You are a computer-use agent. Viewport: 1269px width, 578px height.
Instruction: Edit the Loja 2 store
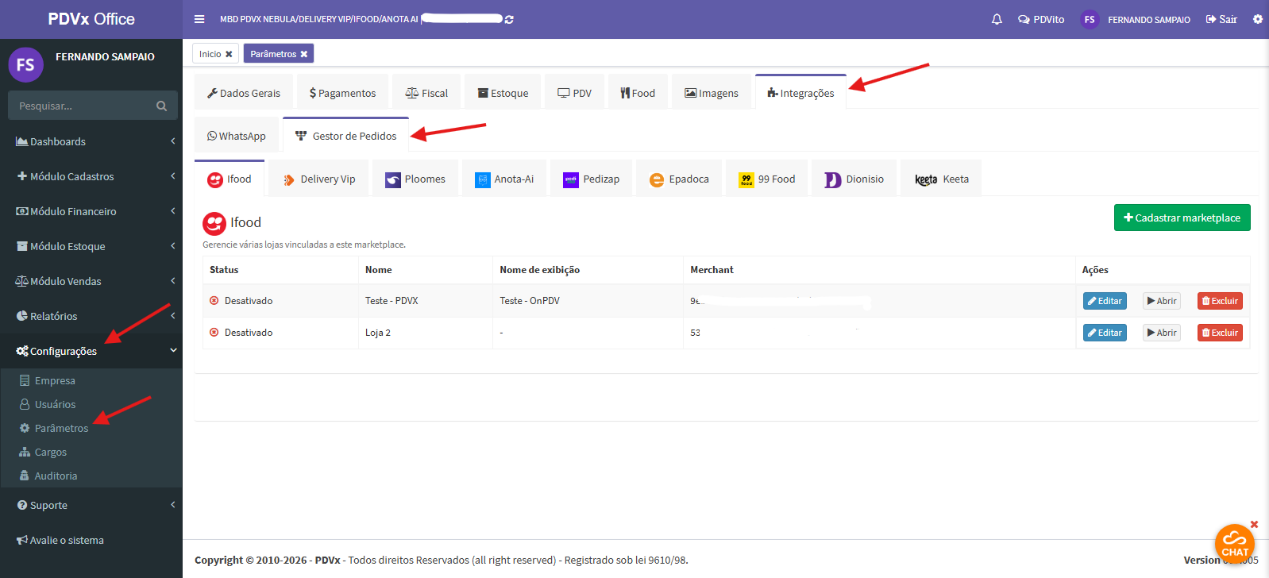coord(1105,333)
